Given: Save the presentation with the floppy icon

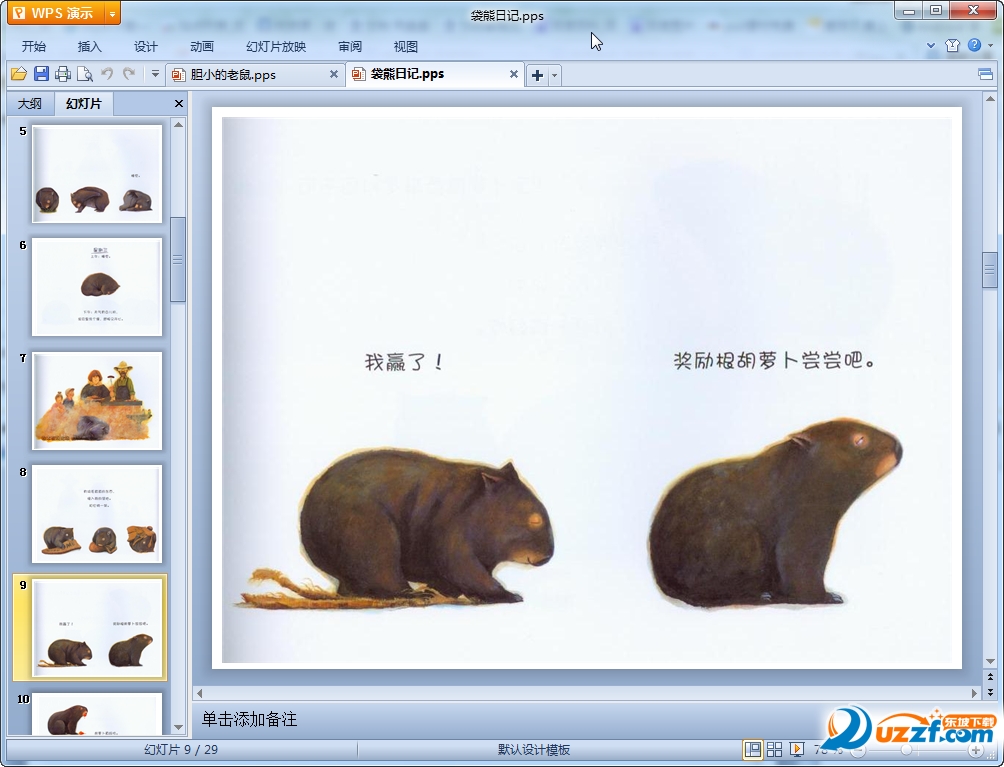Looking at the screenshot, I should click(41, 74).
